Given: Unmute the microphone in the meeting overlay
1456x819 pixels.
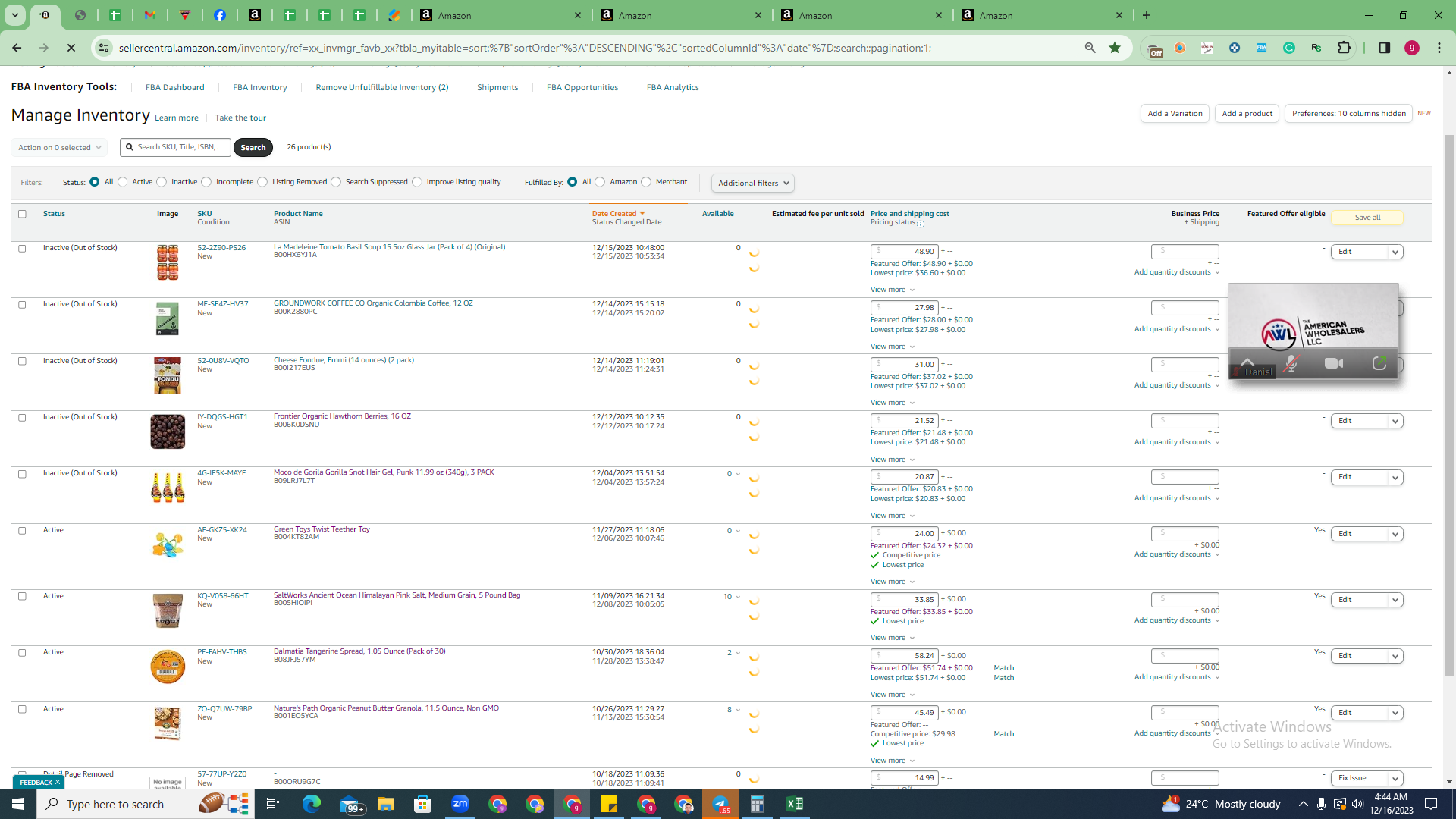Looking at the screenshot, I should (x=1291, y=364).
